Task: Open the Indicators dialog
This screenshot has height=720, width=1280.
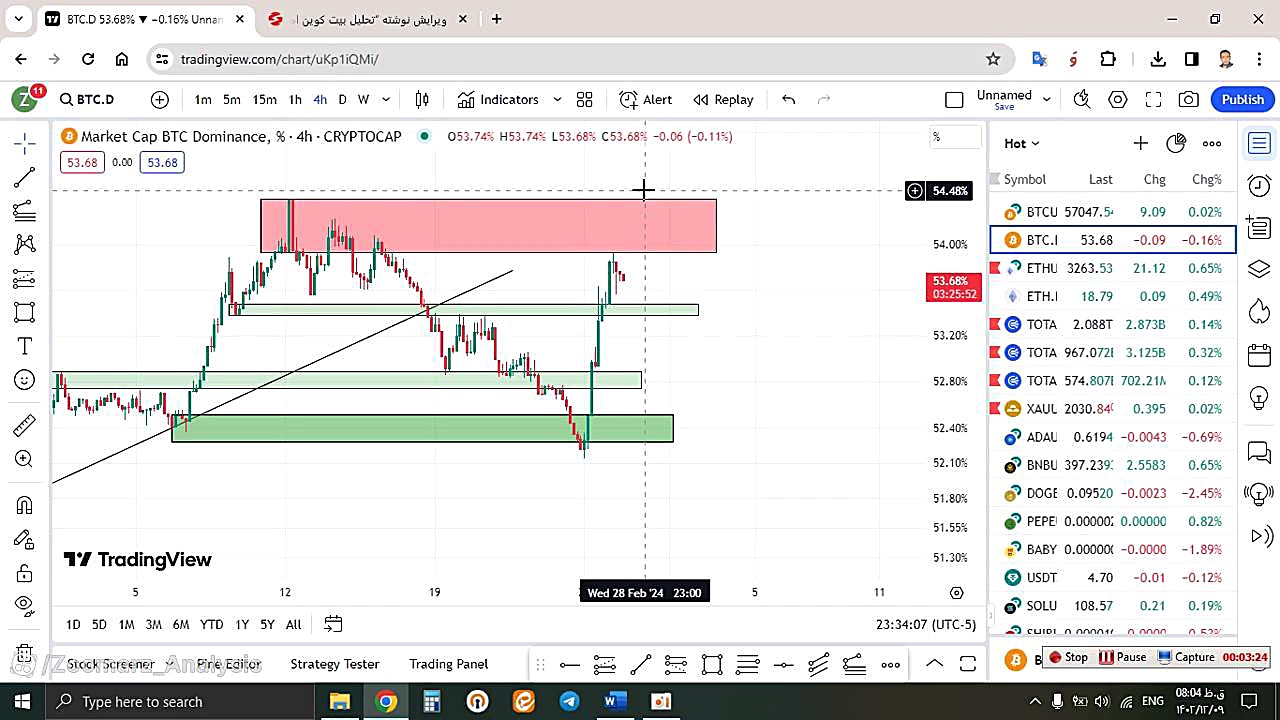Action: [498, 99]
